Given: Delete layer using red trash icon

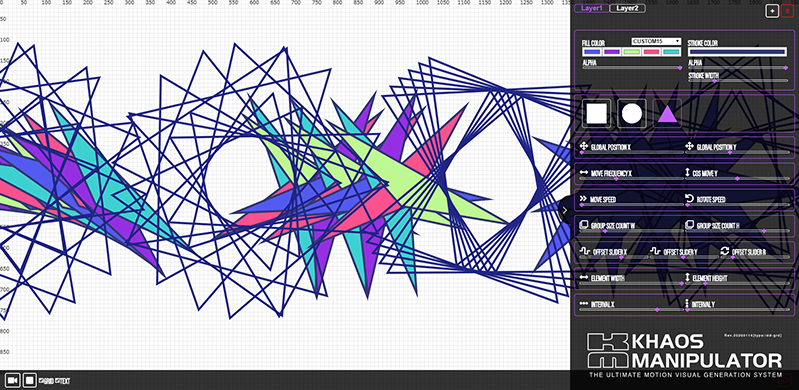Looking at the screenshot, I should pyautogui.click(x=787, y=11).
